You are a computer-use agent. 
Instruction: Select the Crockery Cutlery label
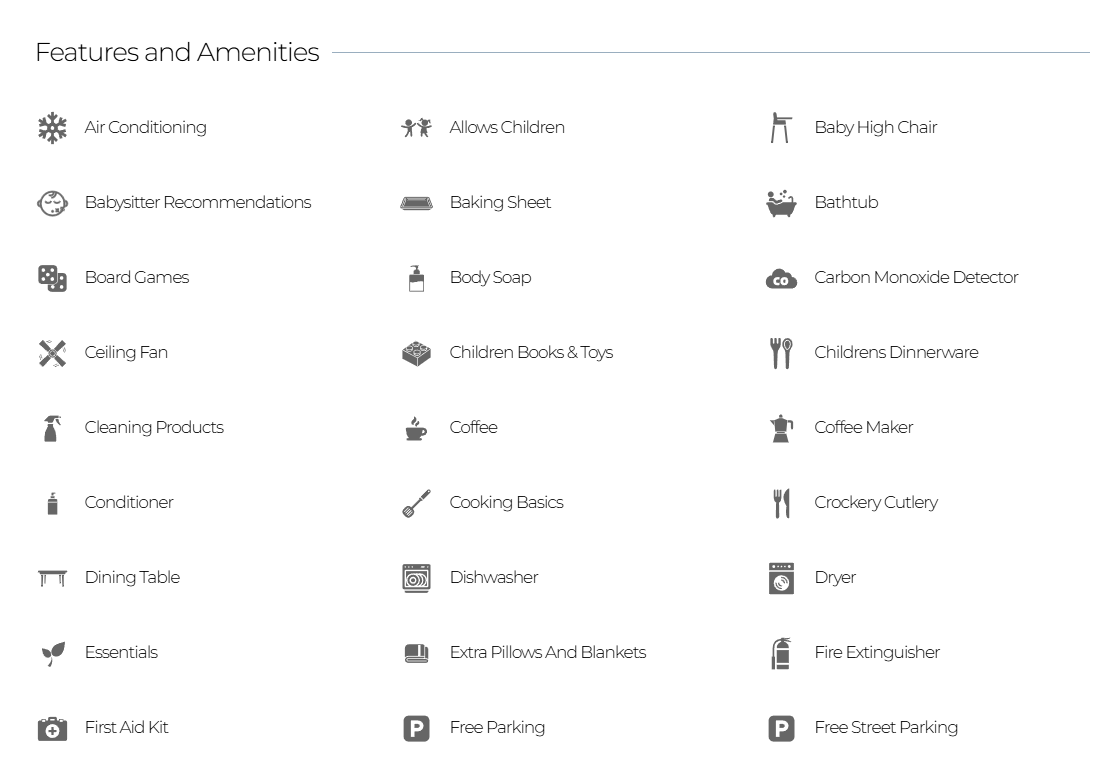876,502
